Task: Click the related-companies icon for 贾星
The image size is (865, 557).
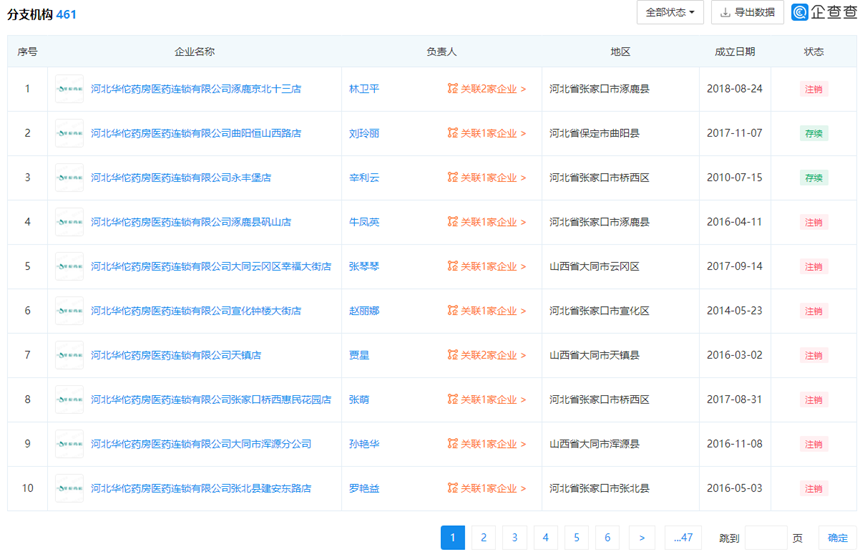Action: click(452, 355)
